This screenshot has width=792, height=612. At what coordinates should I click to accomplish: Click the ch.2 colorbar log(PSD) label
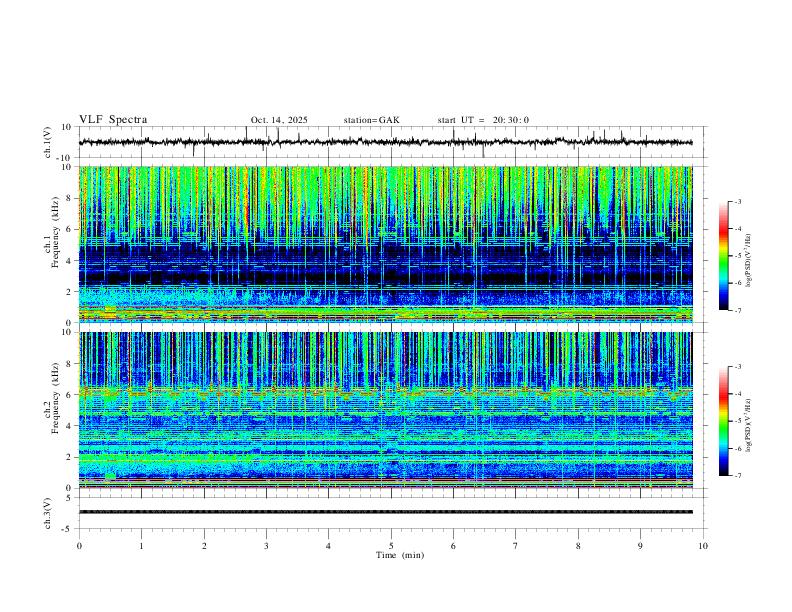point(749,425)
